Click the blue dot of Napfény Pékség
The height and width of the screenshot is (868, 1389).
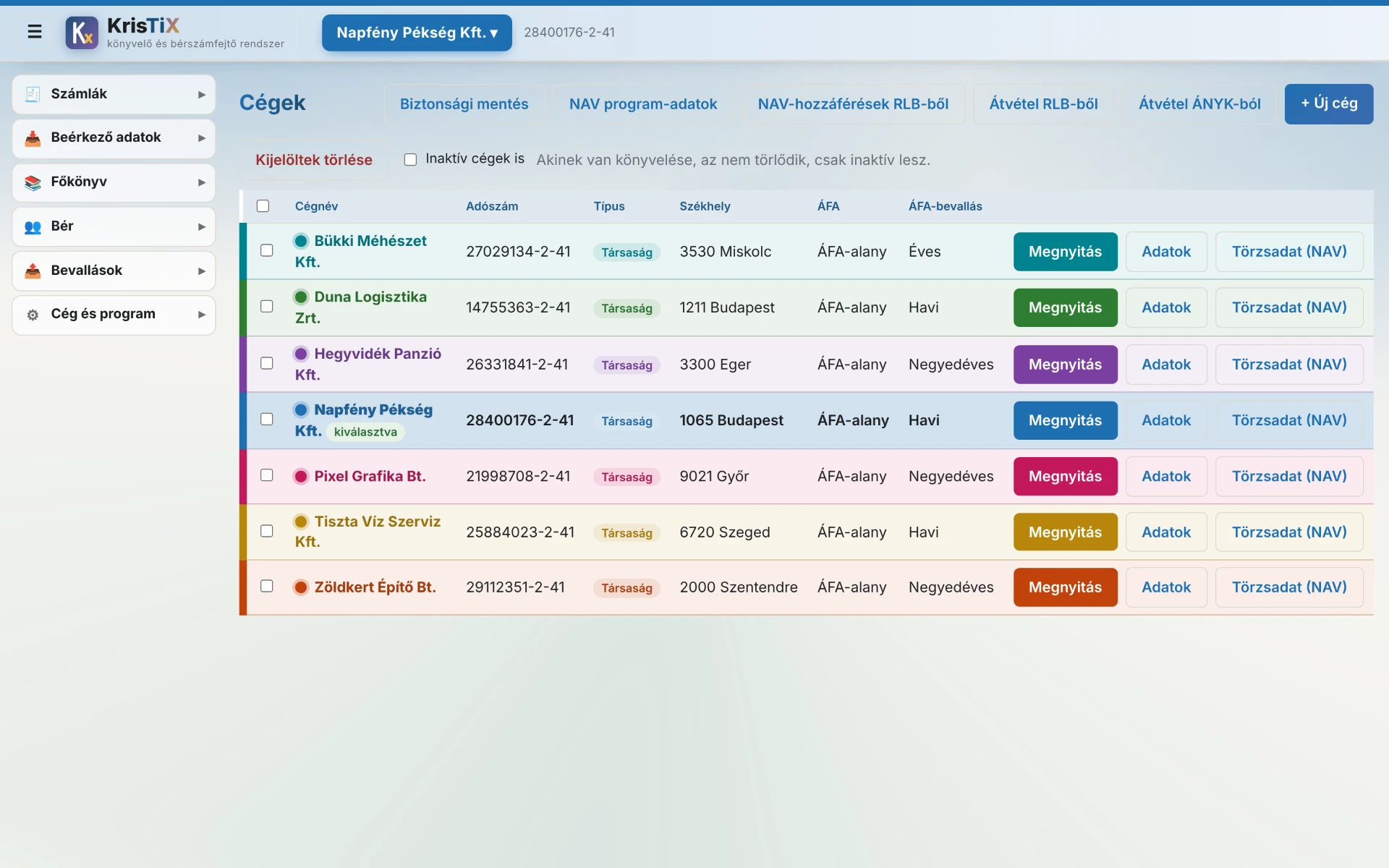[301, 410]
